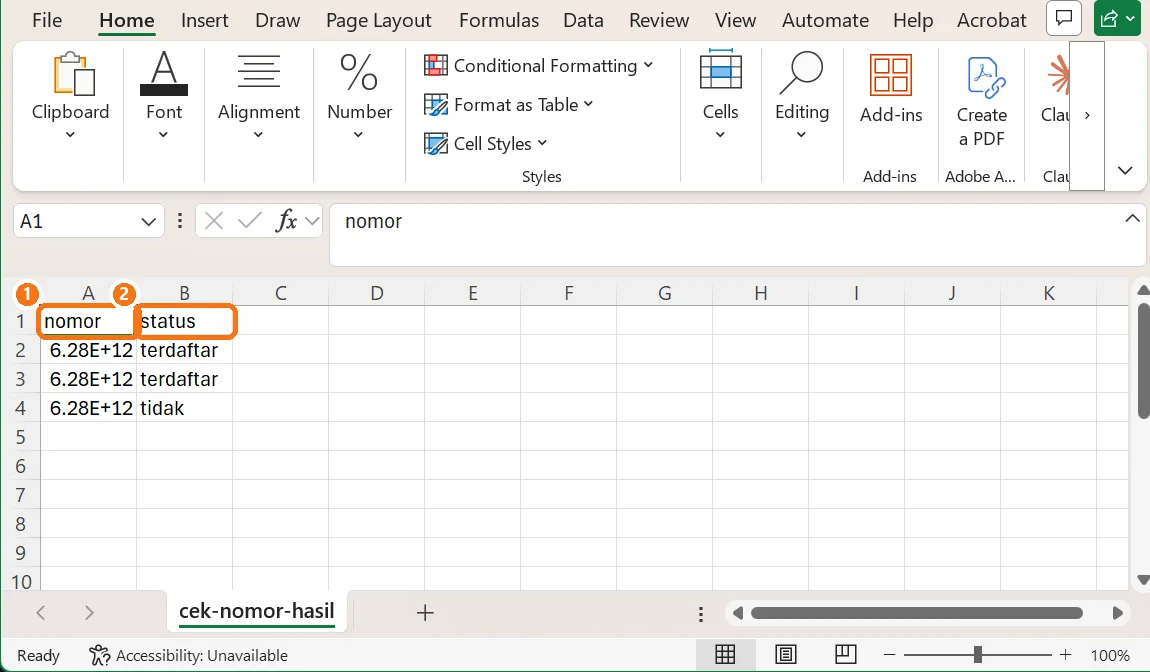This screenshot has width=1150, height=672.
Task: Switch to the Insert tab
Action: click(205, 20)
